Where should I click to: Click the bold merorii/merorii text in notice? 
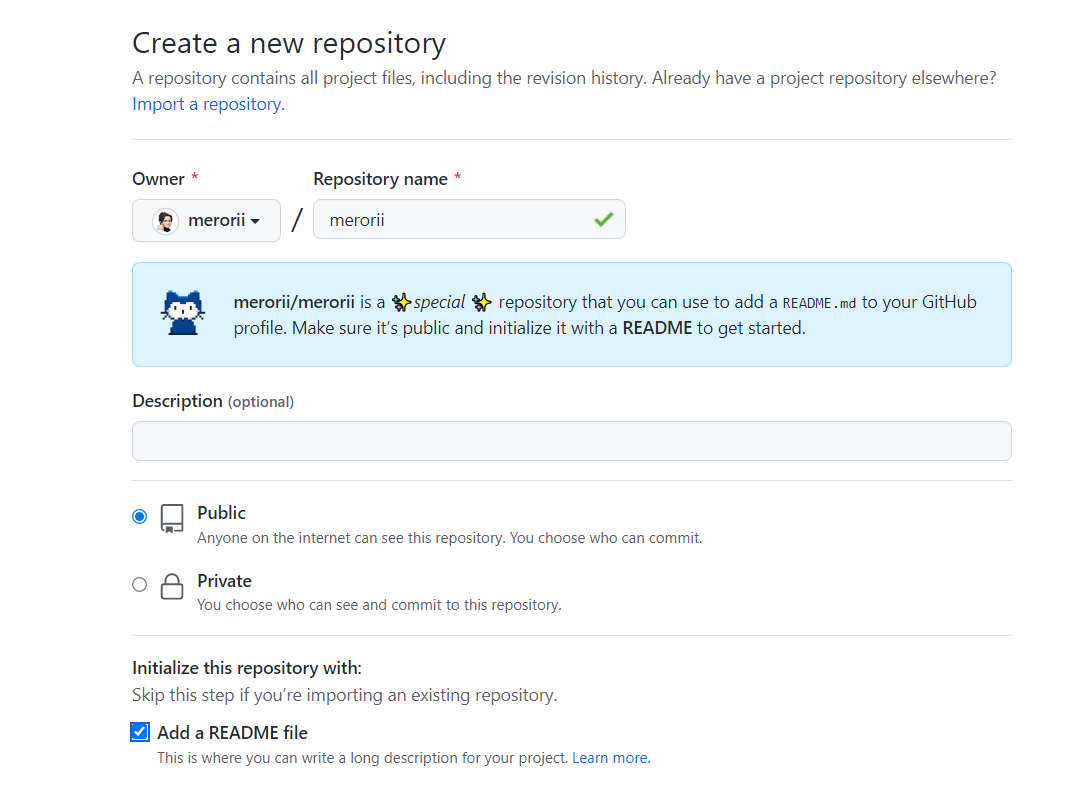pos(294,302)
